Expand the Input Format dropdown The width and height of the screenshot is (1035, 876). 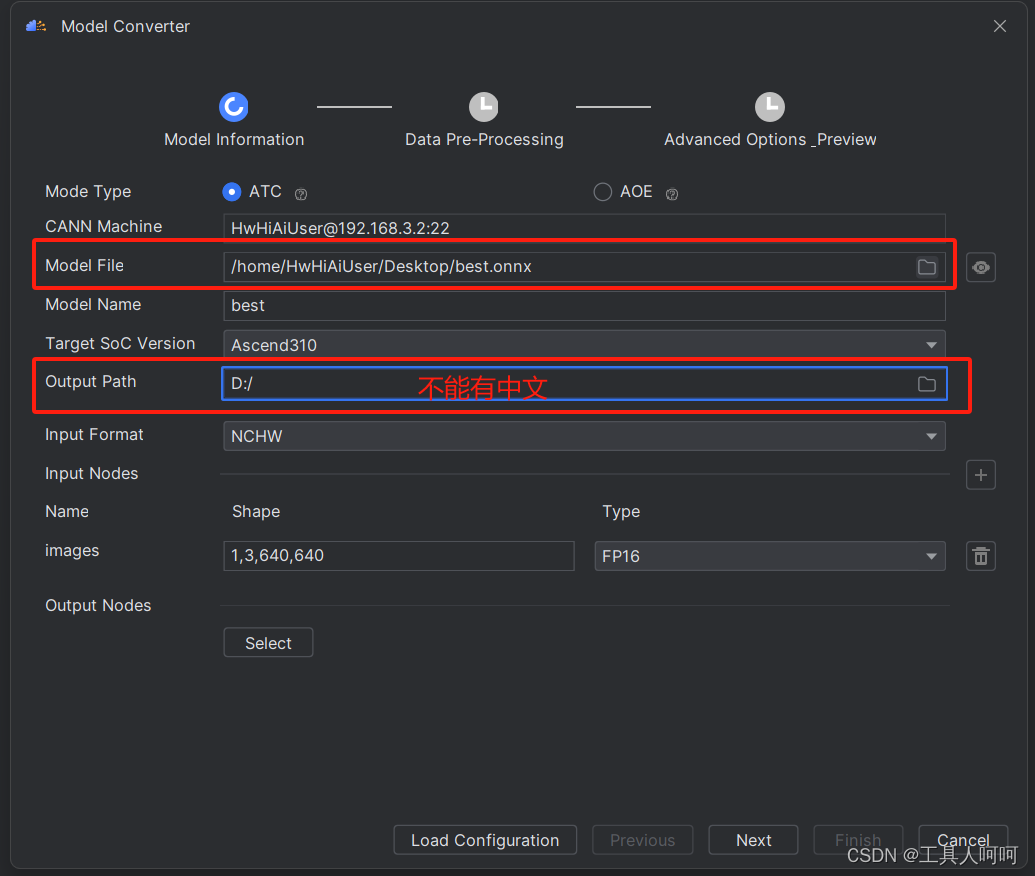click(x=931, y=436)
